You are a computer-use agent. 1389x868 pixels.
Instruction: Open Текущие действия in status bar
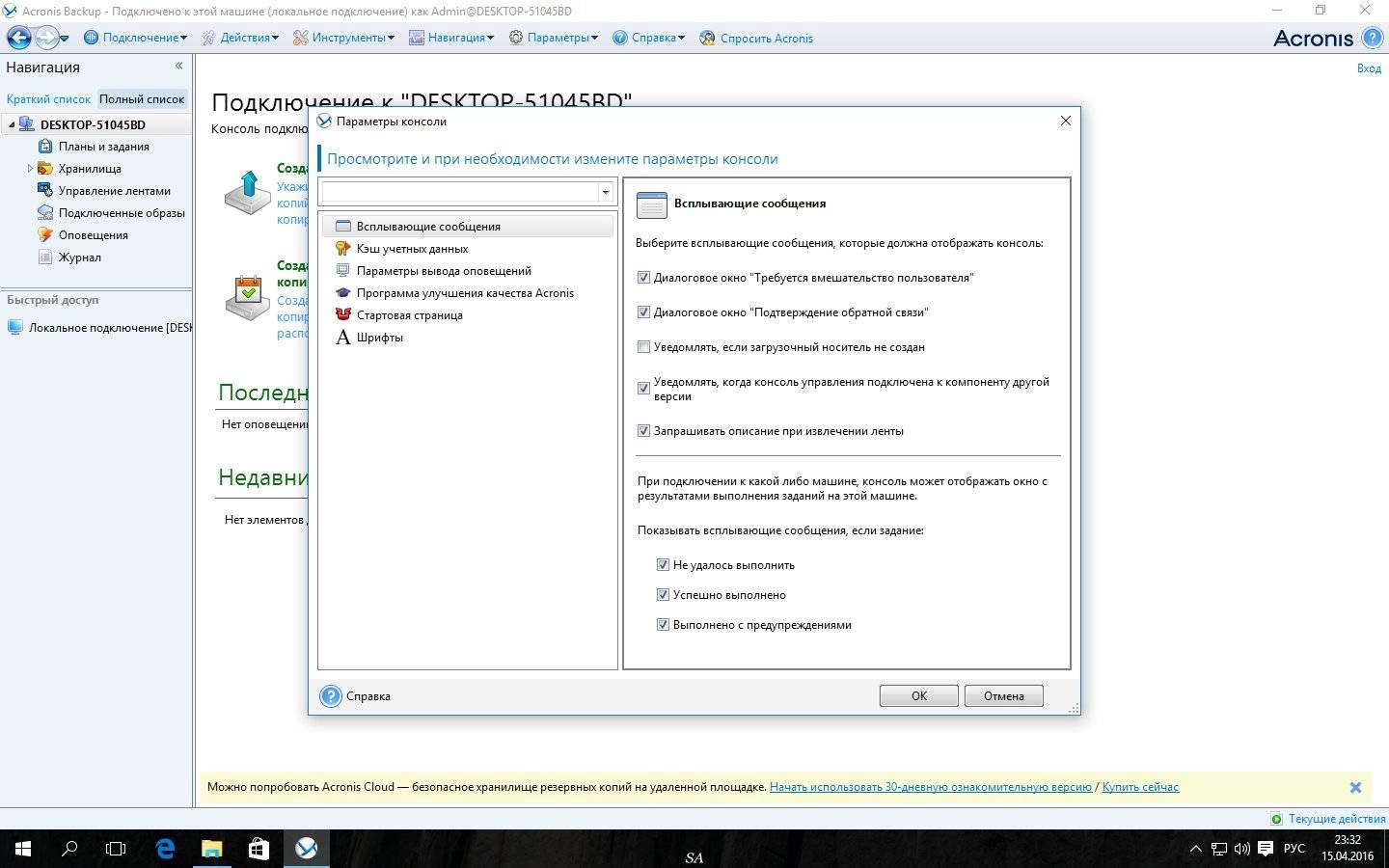coord(1327,819)
